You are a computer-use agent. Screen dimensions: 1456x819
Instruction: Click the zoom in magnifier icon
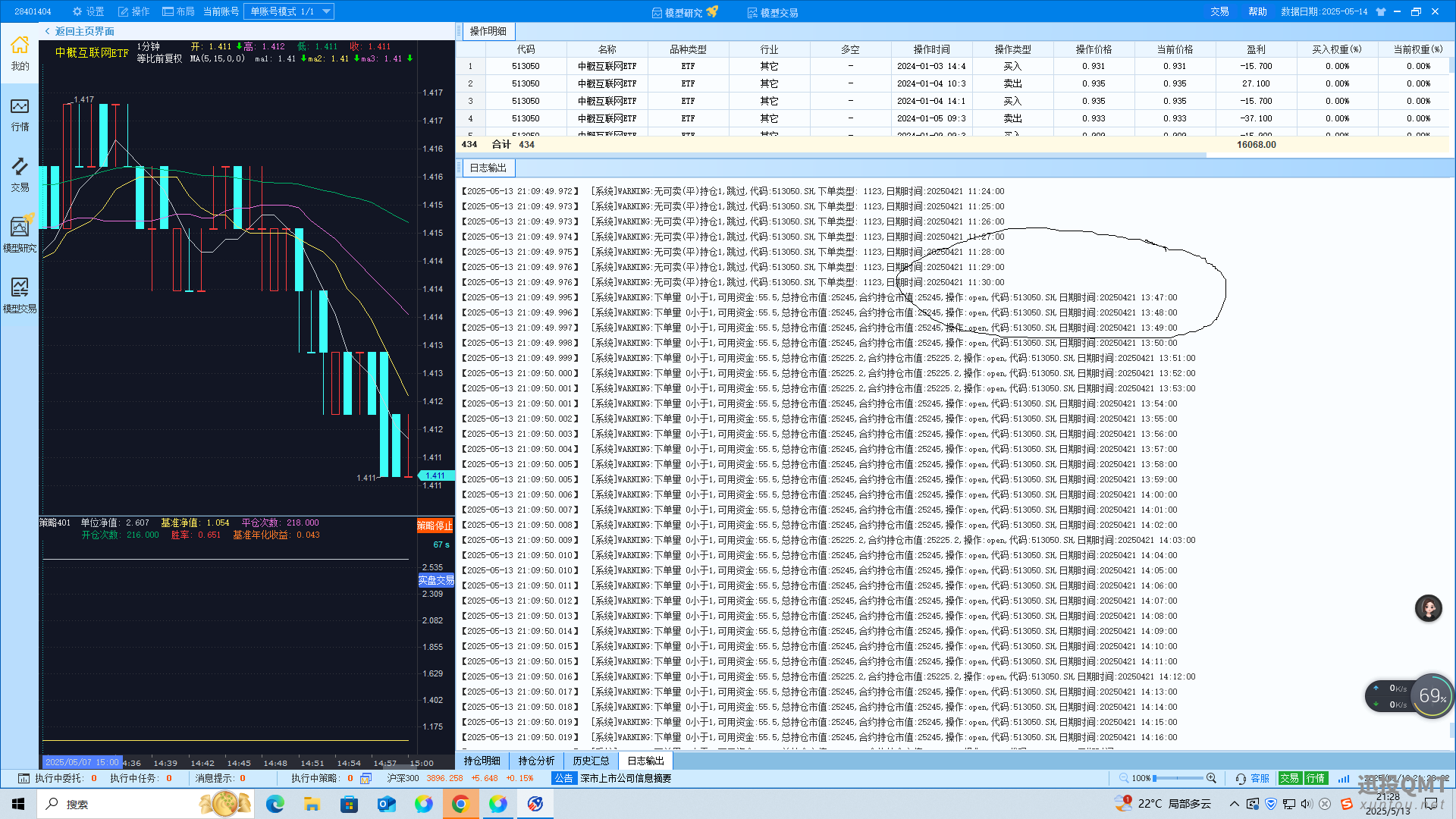1212,778
